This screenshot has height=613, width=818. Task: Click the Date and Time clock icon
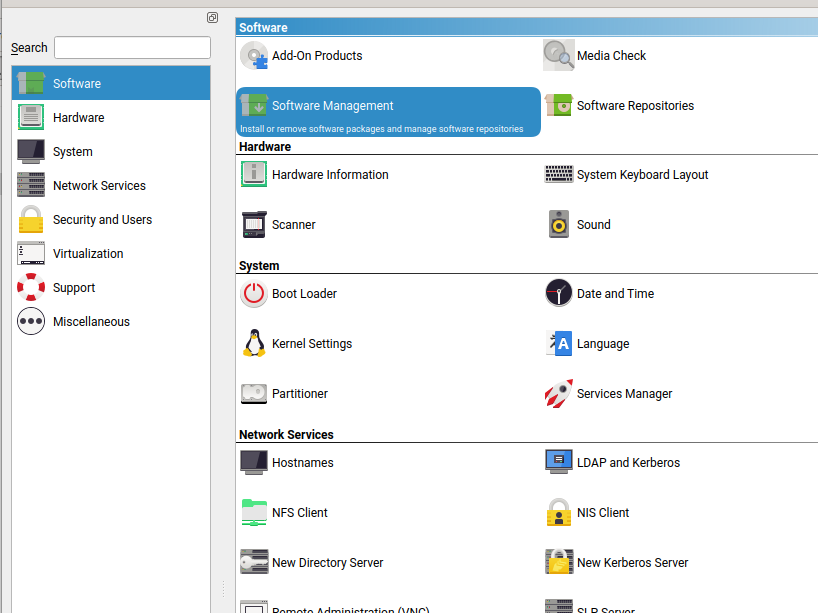[559, 293]
